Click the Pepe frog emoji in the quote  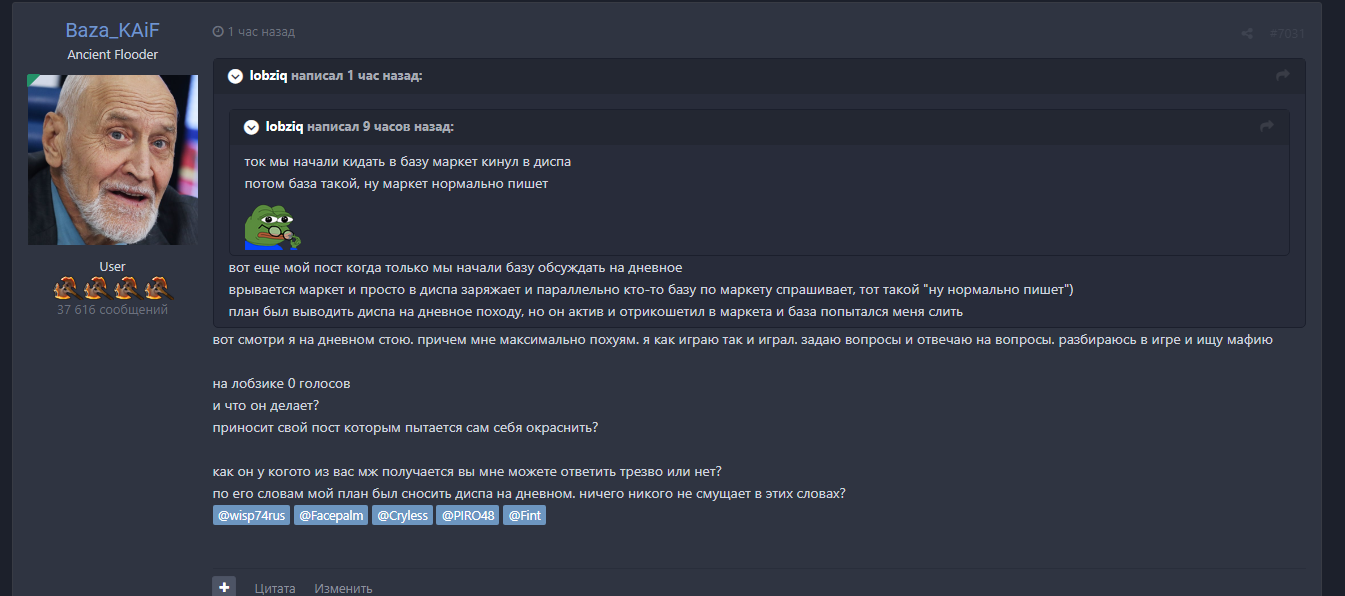[273, 227]
